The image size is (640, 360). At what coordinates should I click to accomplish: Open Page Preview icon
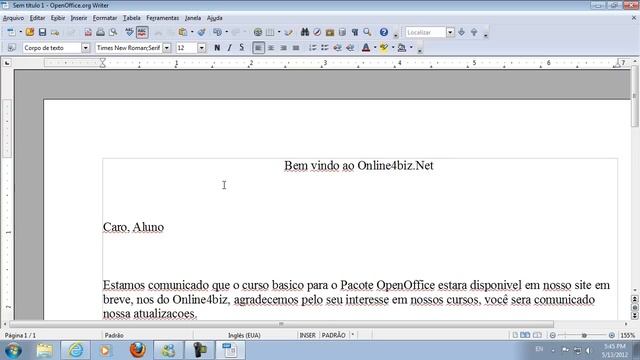point(113,32)
